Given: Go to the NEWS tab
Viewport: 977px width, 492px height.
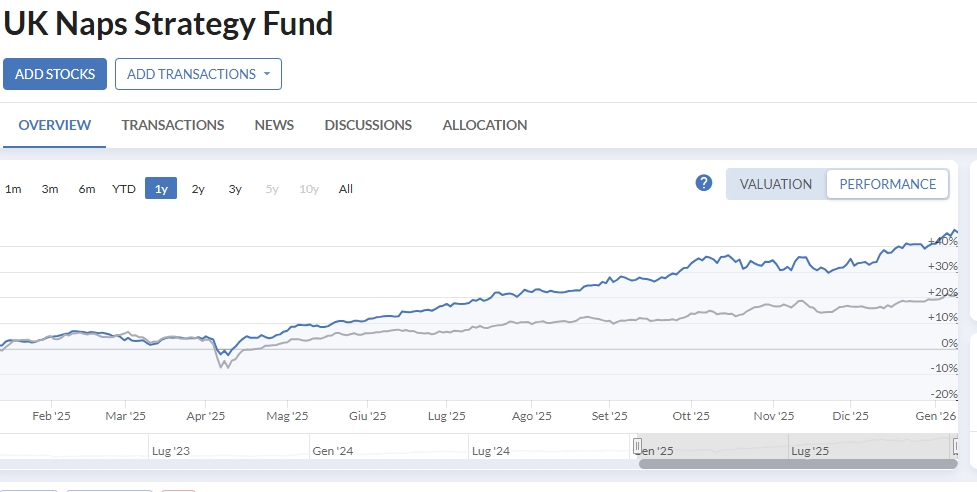Looking at the screenshot, I should [274, 125].
